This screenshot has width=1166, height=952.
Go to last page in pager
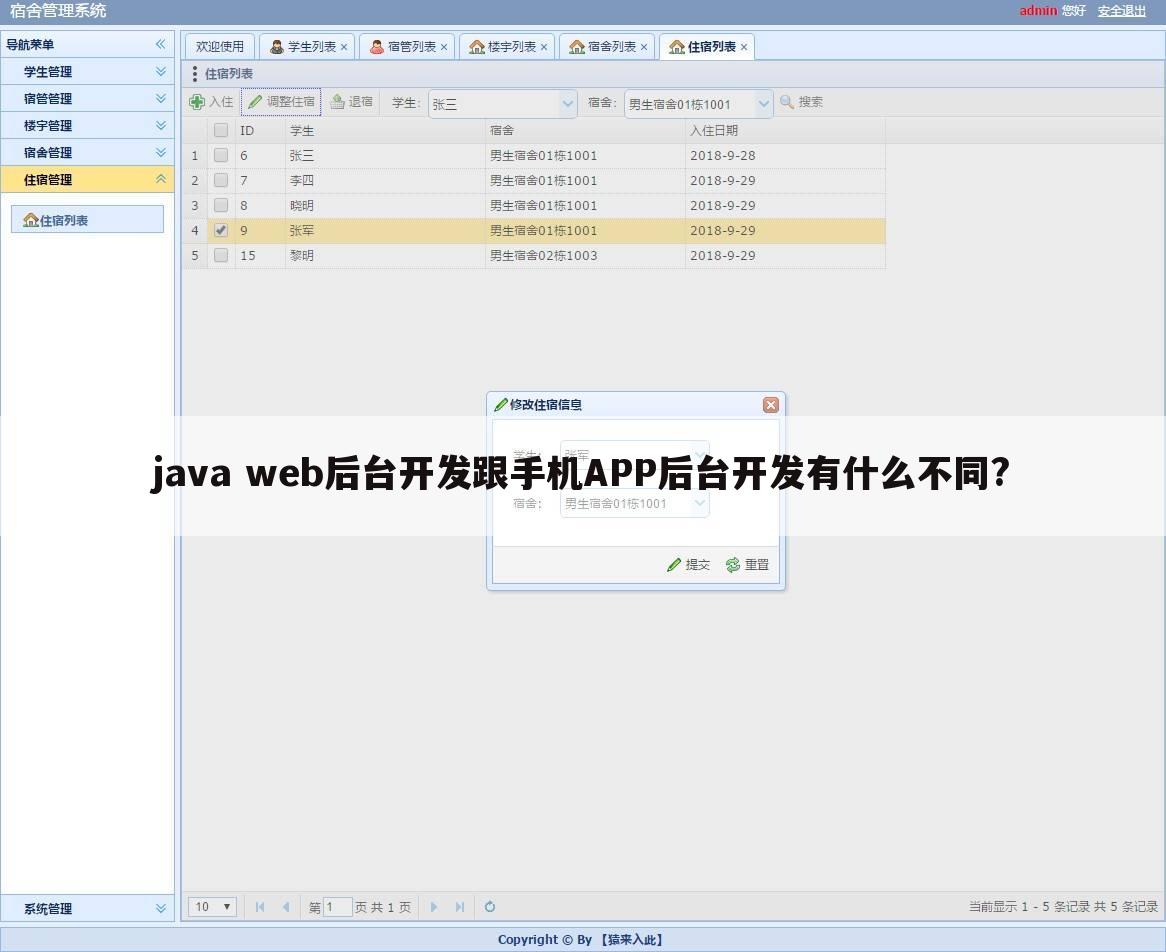pos(460,907)
